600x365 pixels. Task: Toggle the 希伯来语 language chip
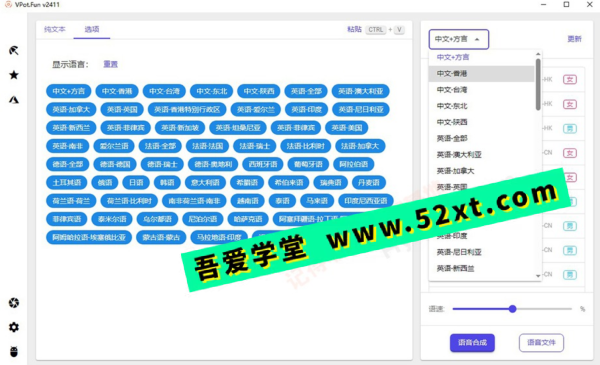pyautogui.click(x=289, y=182)
